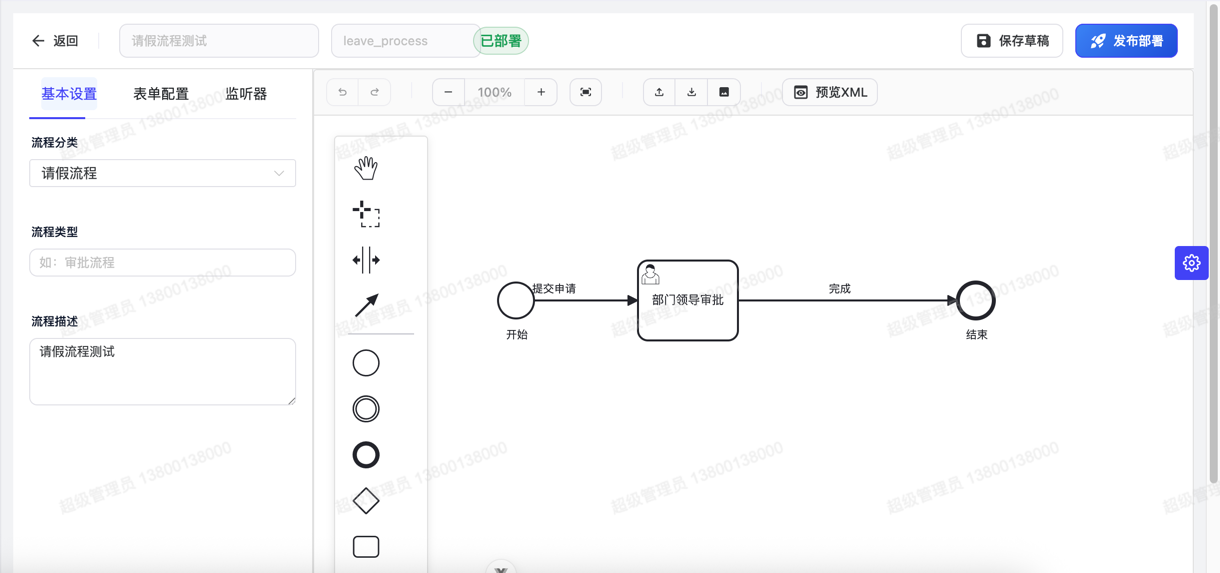1220x573 pixels.
Task: Click 发布部署 button
Action: (x=1126, y=41)
